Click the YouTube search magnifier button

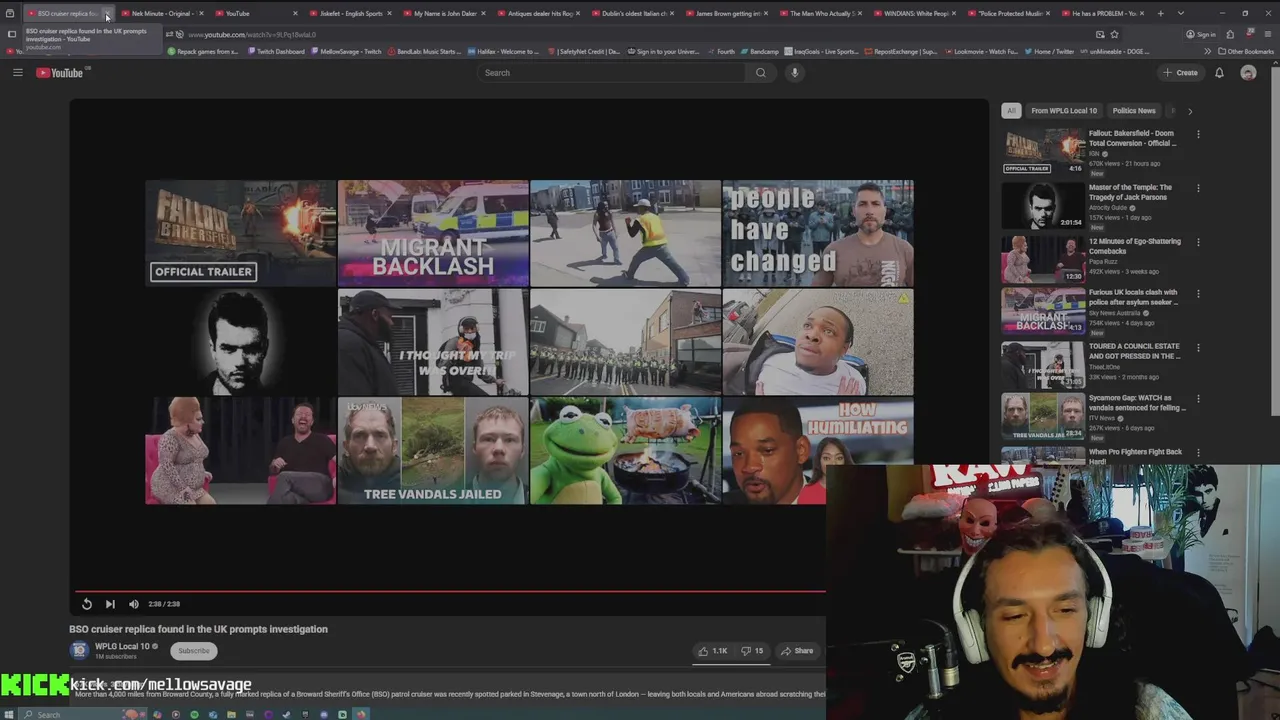(x=761, y=72)
